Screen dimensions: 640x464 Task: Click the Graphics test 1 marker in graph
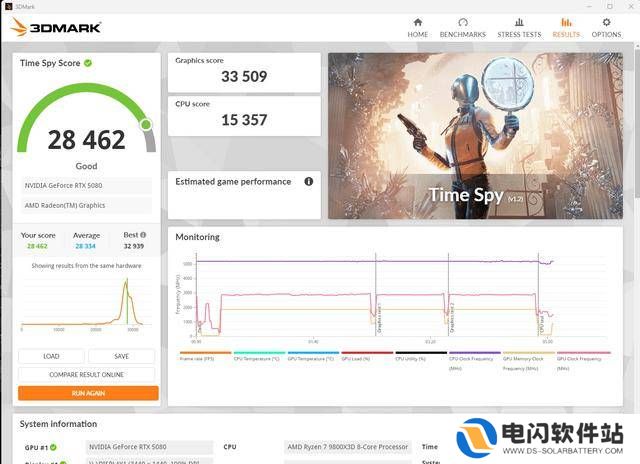(380, 317)
